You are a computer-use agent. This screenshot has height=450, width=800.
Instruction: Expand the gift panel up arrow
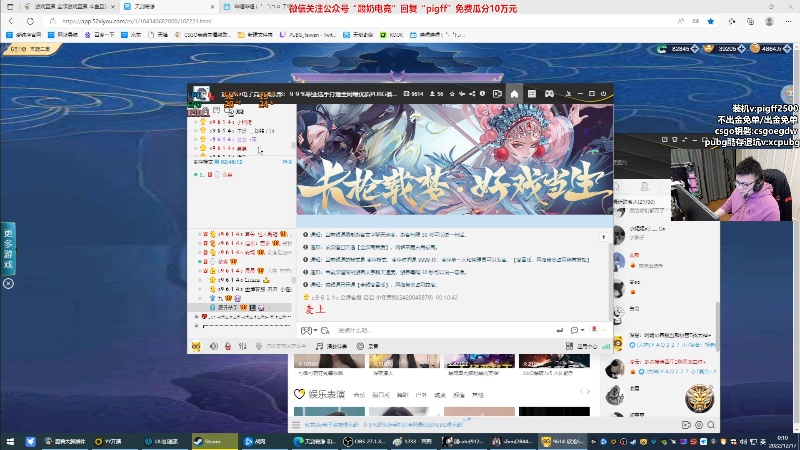[x=604, y=331]
